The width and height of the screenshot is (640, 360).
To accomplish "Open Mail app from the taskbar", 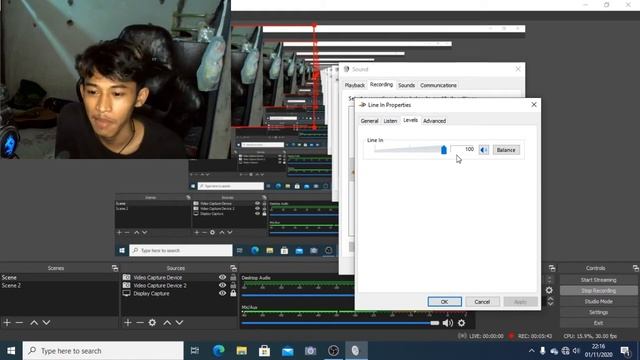I will [x=287, y=351].
